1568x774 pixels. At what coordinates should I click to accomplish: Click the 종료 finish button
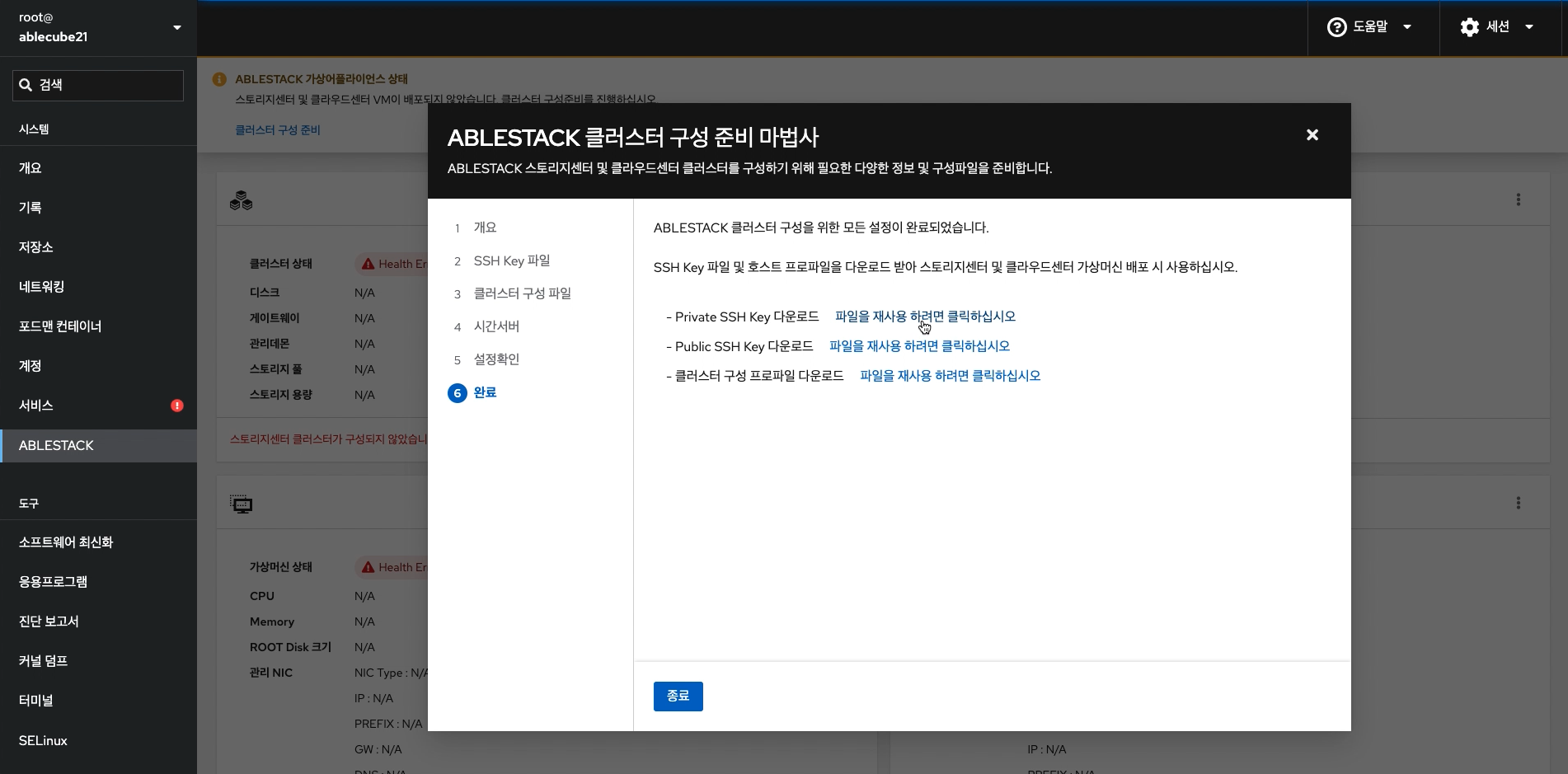[x=678, y=696]
